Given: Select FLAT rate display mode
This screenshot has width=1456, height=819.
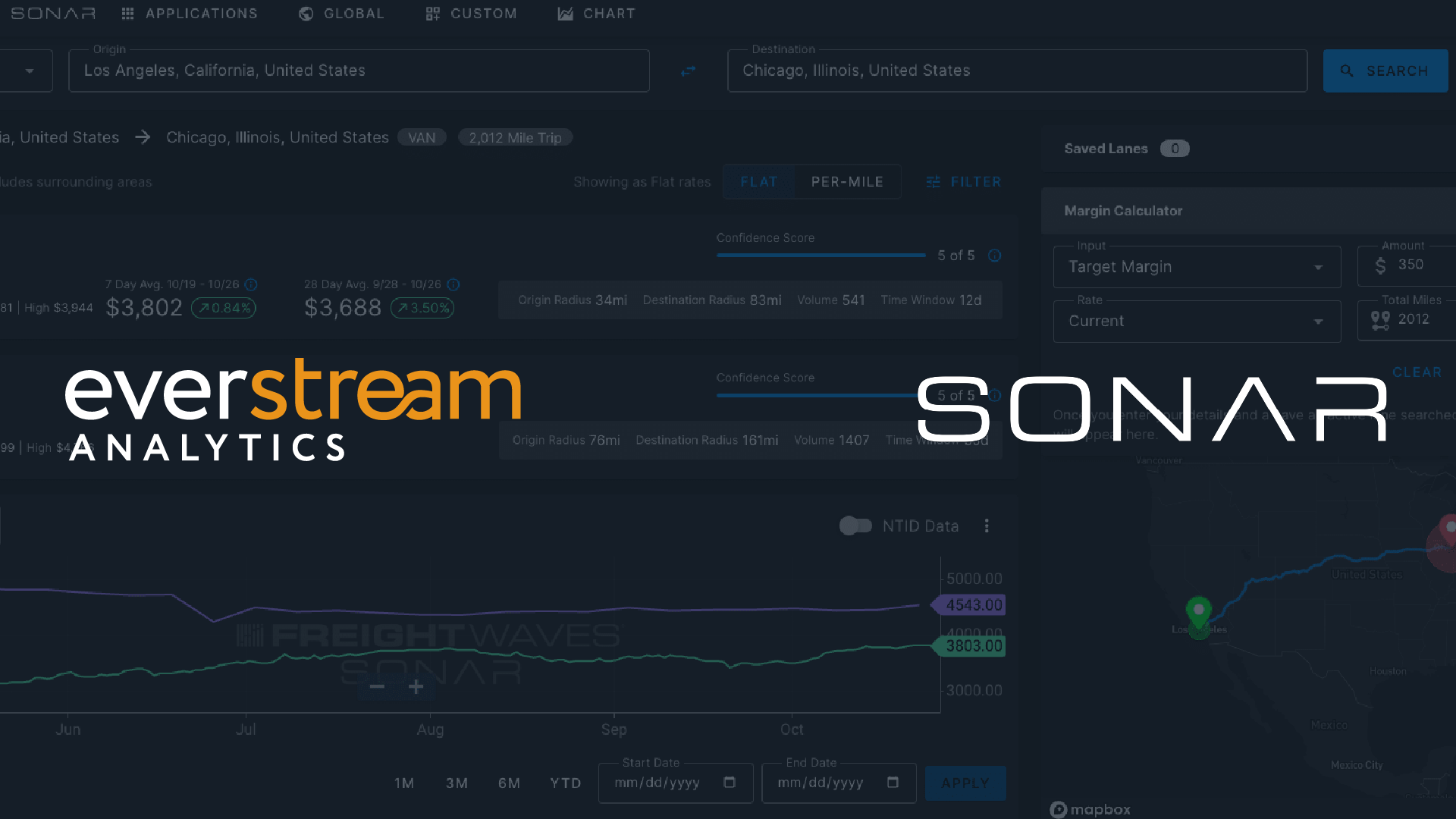Looking at the screenshot, I should pyautogui.click(x=759, y=181).
